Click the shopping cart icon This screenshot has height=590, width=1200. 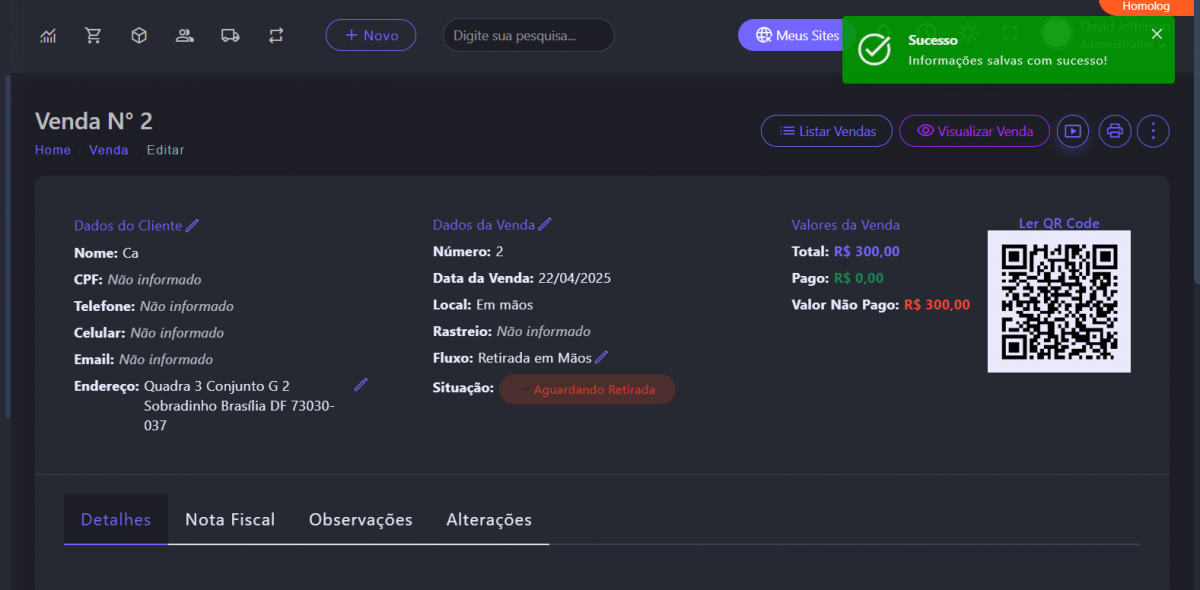[94, 36]
